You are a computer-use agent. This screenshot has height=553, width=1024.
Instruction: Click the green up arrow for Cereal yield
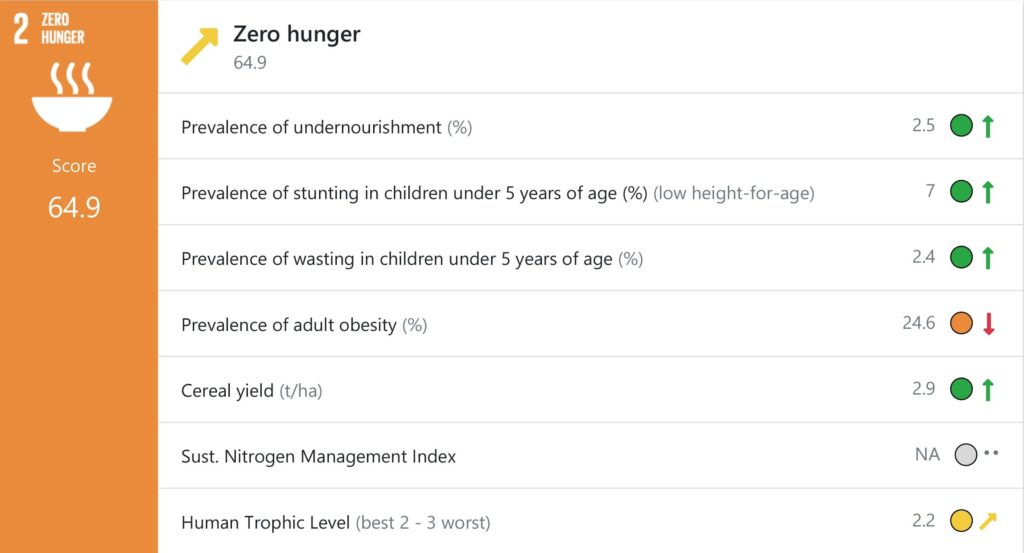(x=988, y=390)
